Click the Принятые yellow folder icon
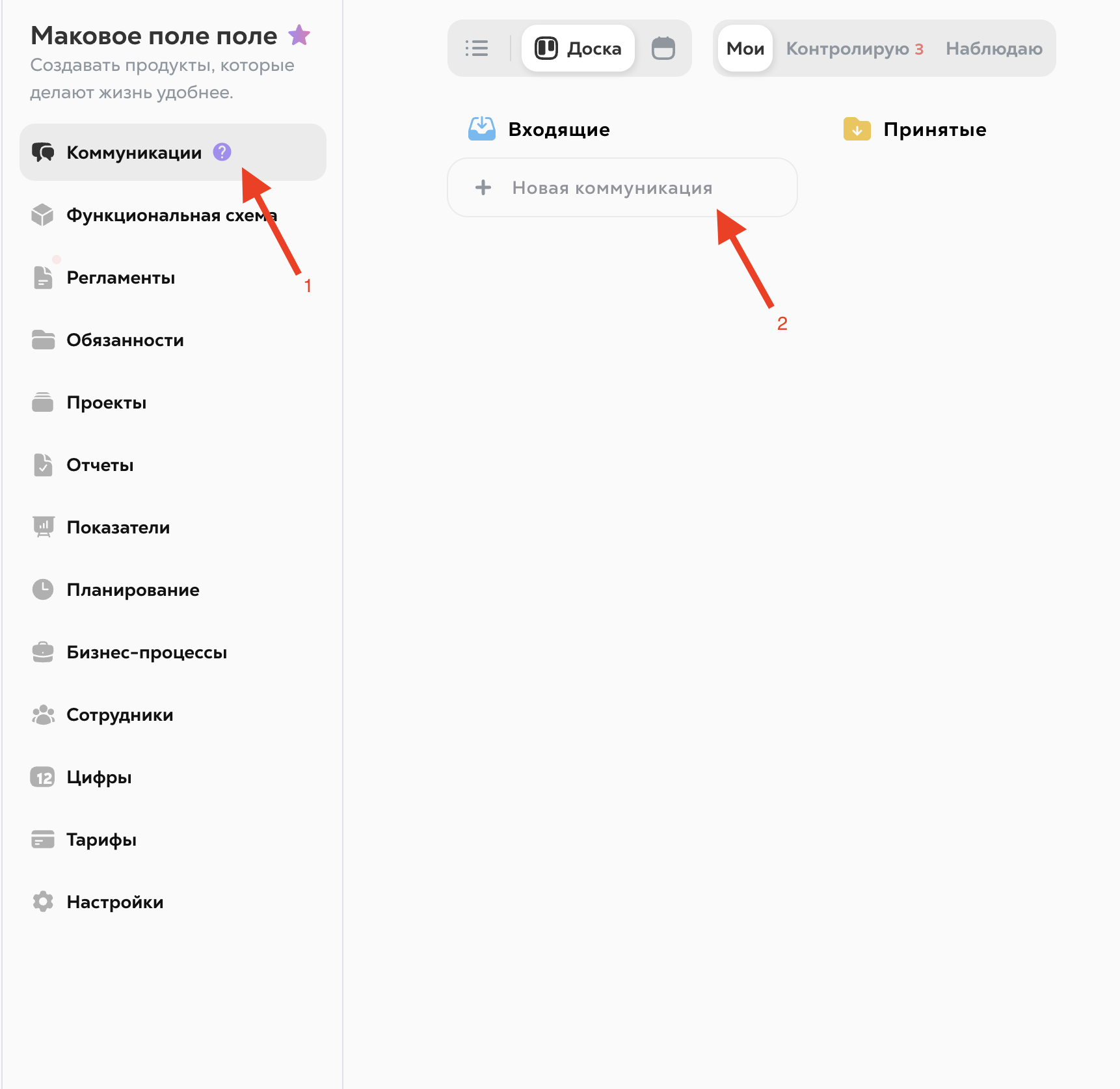 (857, 129)
